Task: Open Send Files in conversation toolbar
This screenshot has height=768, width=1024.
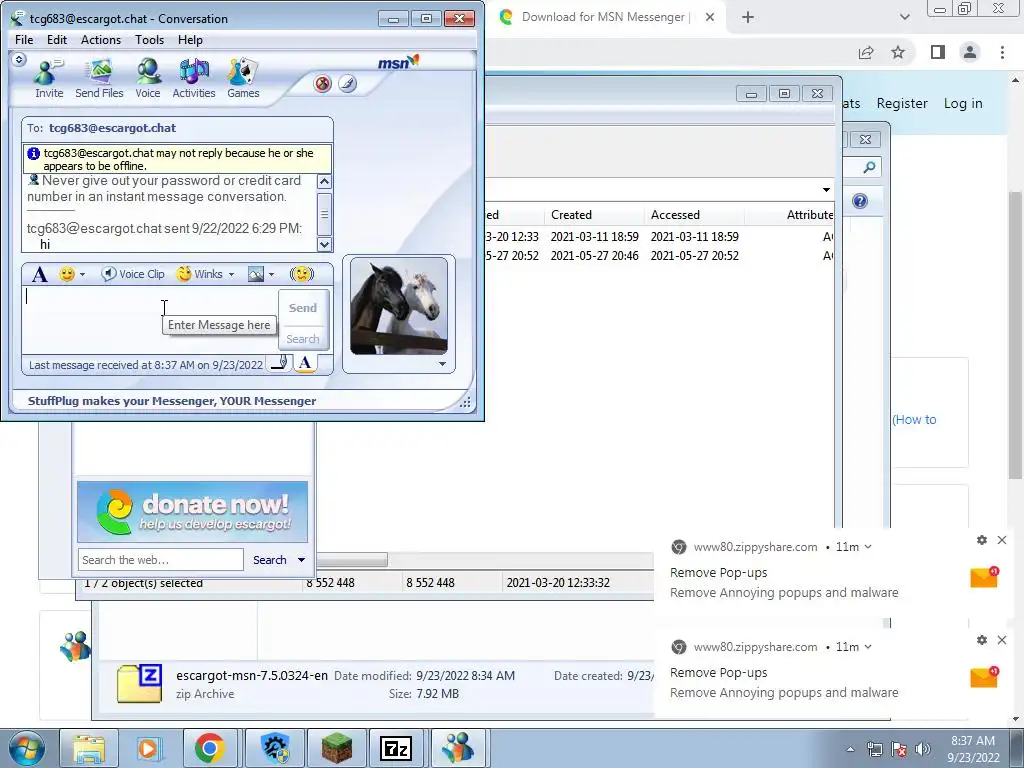Action: [x=99, y=78]
